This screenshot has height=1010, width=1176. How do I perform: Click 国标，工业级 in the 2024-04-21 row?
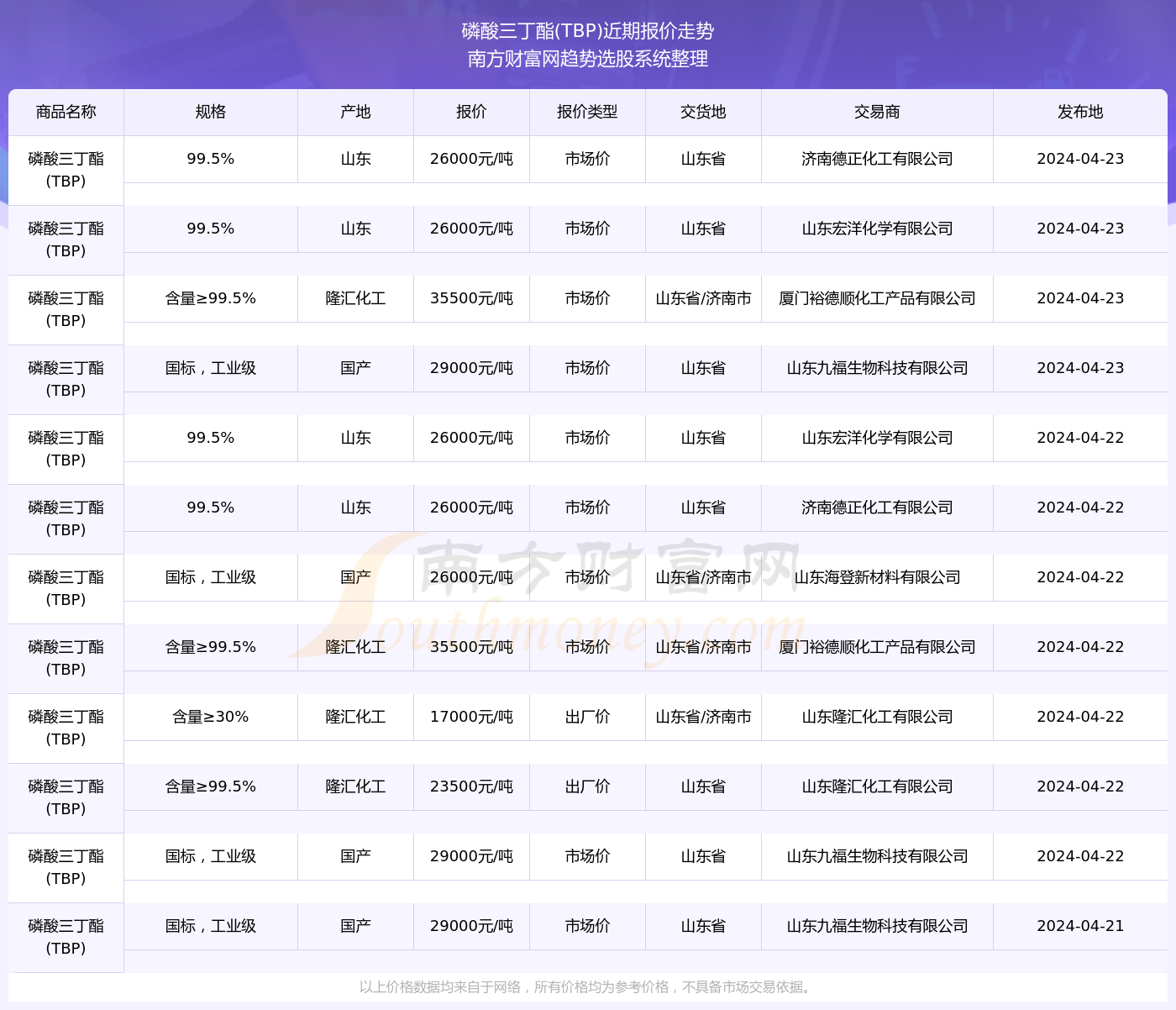[211, 926]
